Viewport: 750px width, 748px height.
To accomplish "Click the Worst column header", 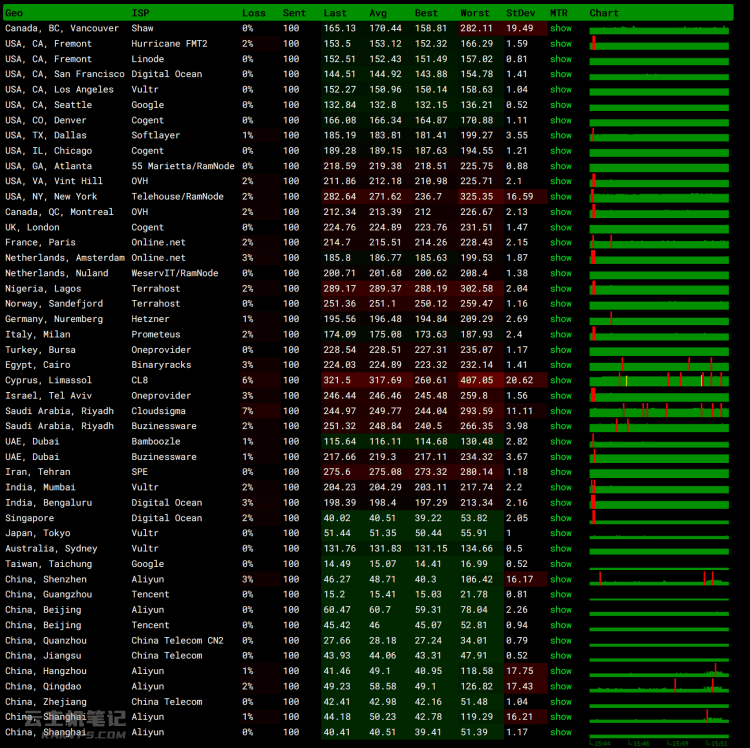I will (x=474, y=13).
